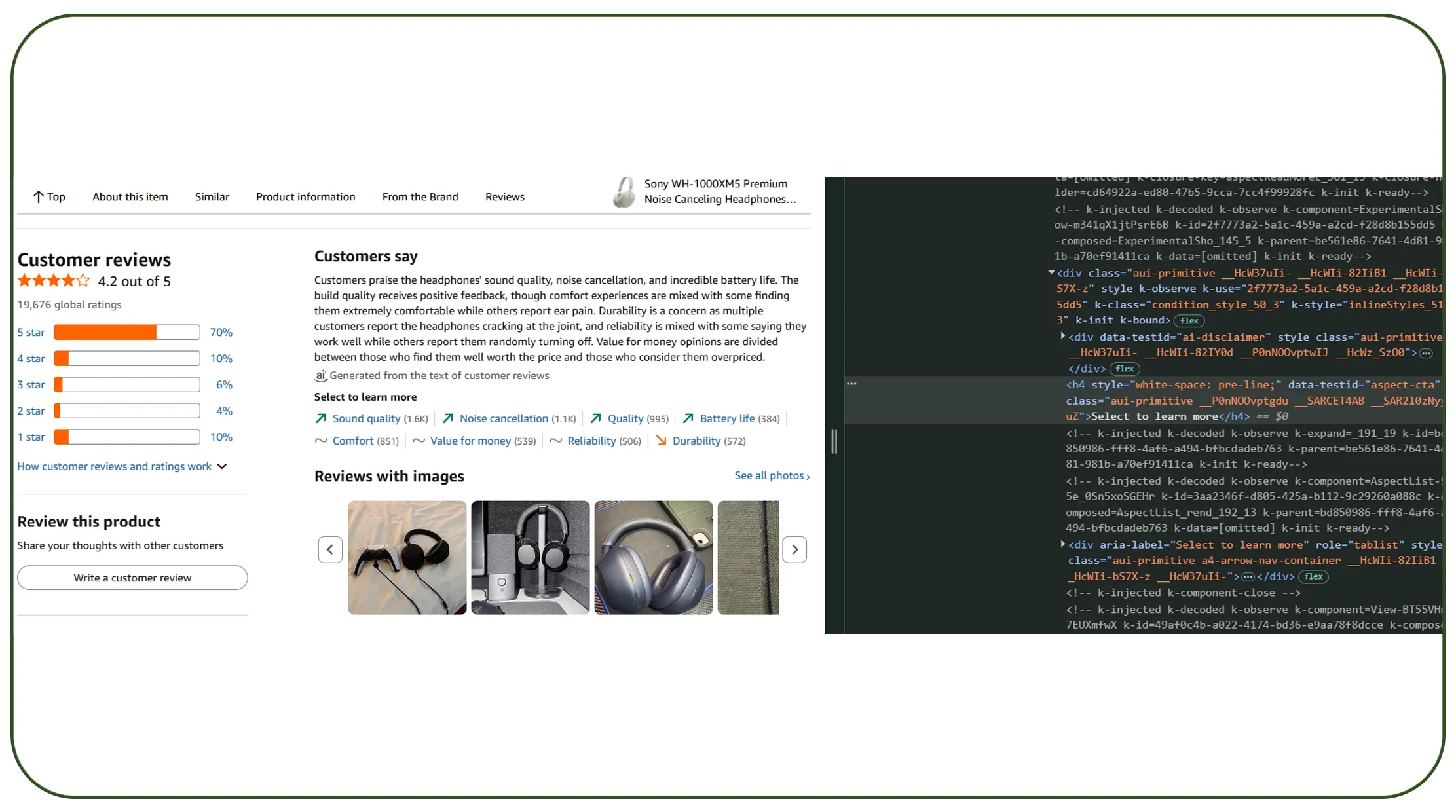Open the review photo of headphones on a stand
Viewport: 1456px width, 812px height.
click(531, 557)
